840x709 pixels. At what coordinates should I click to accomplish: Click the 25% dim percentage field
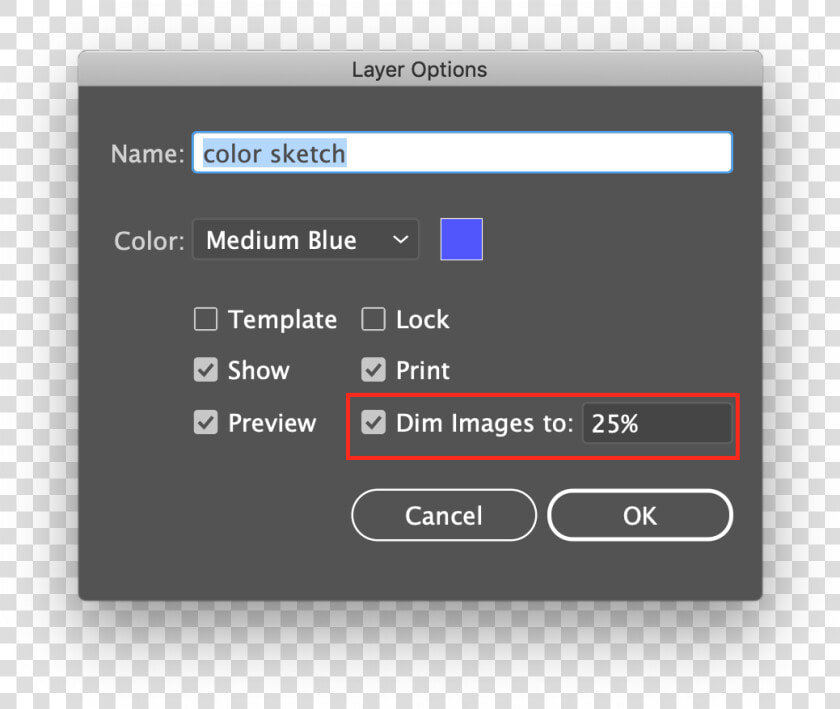657,423
